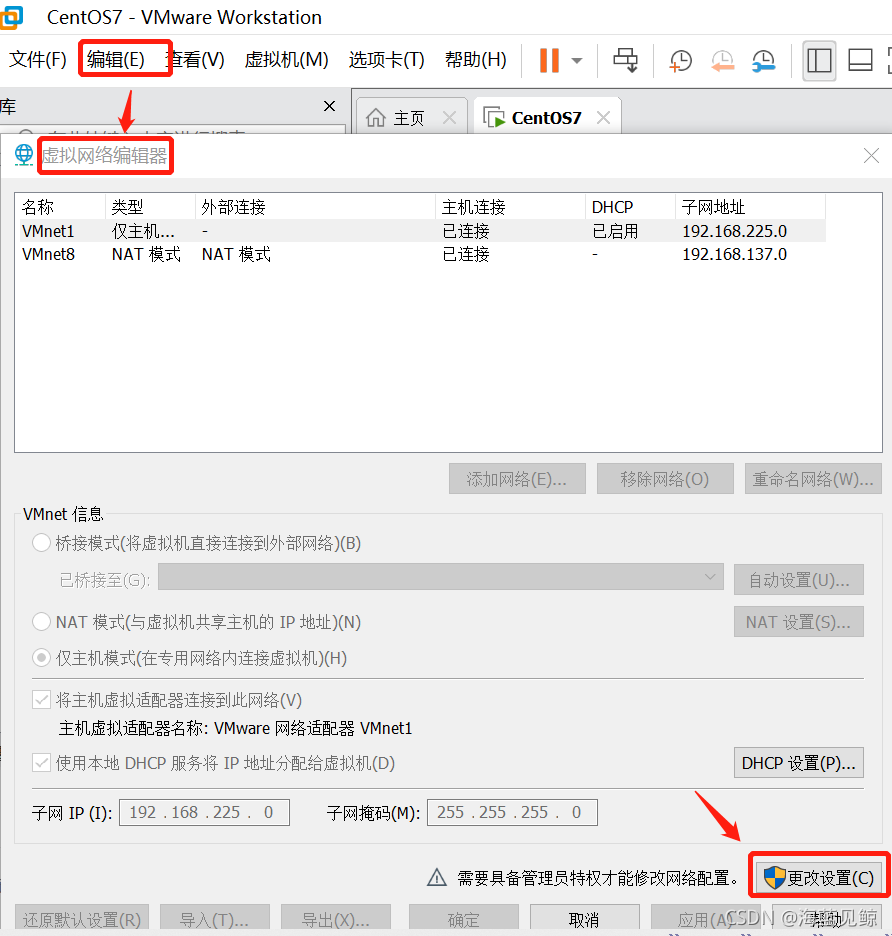Click the 更改设置(C) button
The image size is (892, 936).
(x=819, y=878)
